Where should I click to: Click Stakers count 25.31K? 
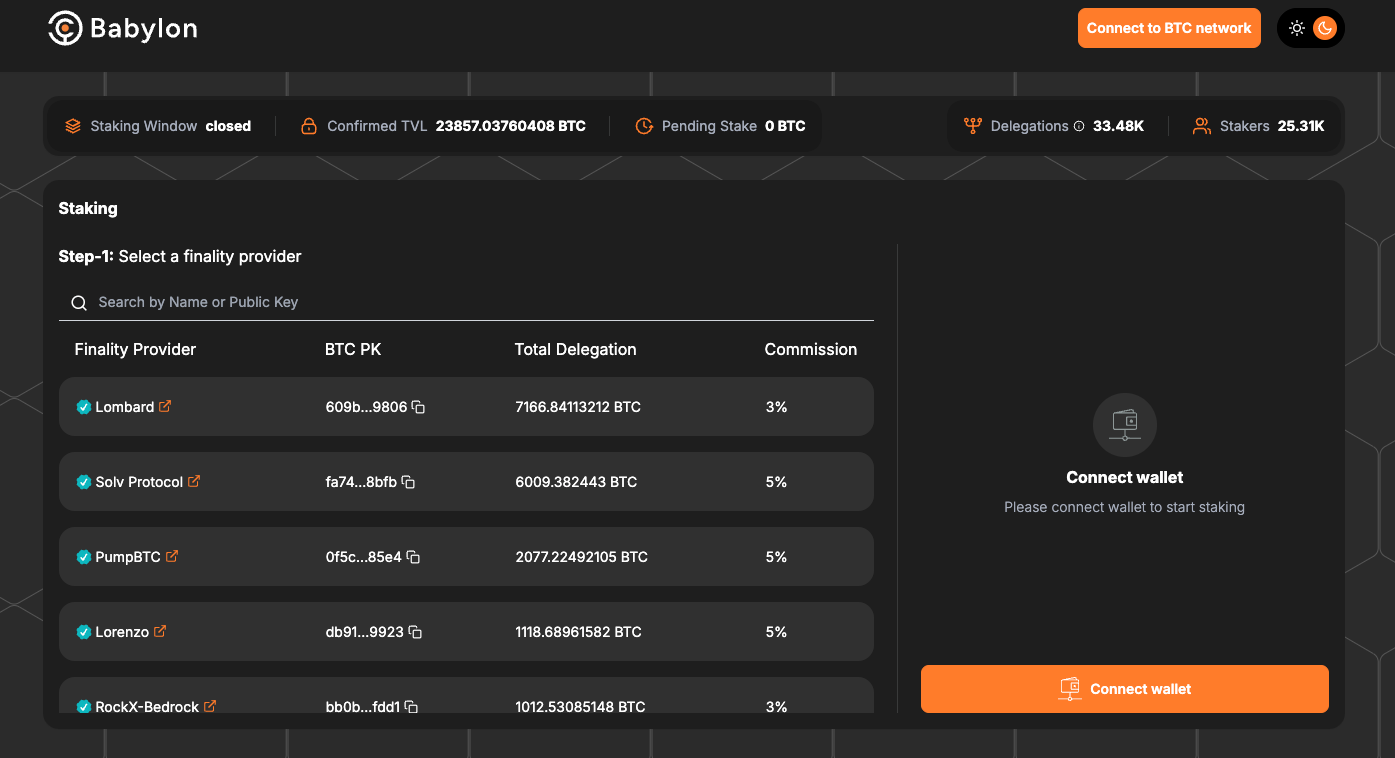tap(1301, 126)
